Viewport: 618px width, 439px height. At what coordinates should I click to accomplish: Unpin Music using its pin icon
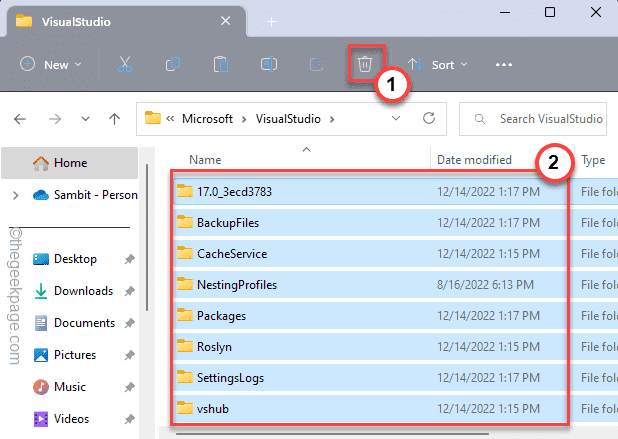click(x=129, y=387)
